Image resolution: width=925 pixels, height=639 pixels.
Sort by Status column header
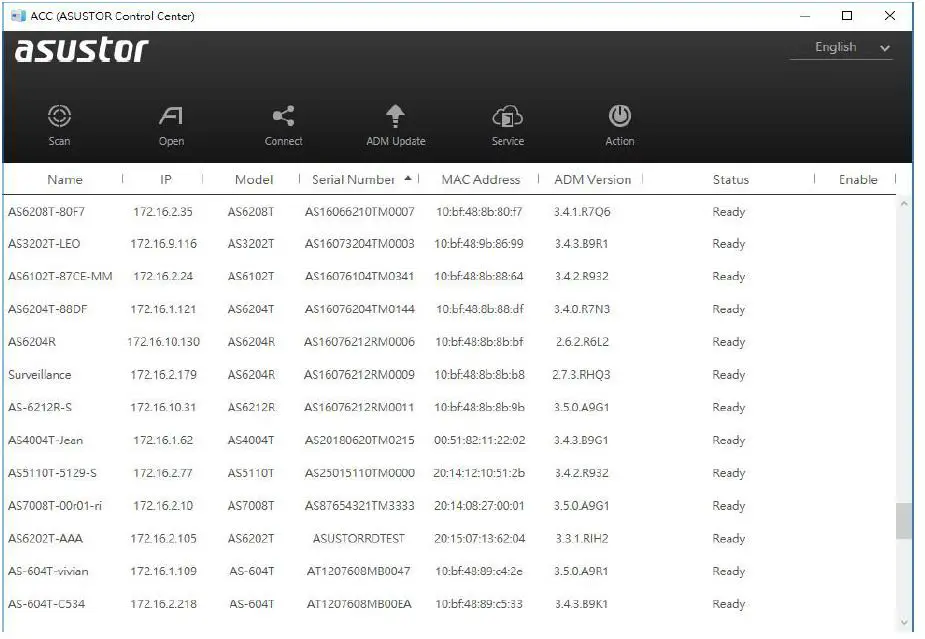pyautogui.click(x=730, y=179)
